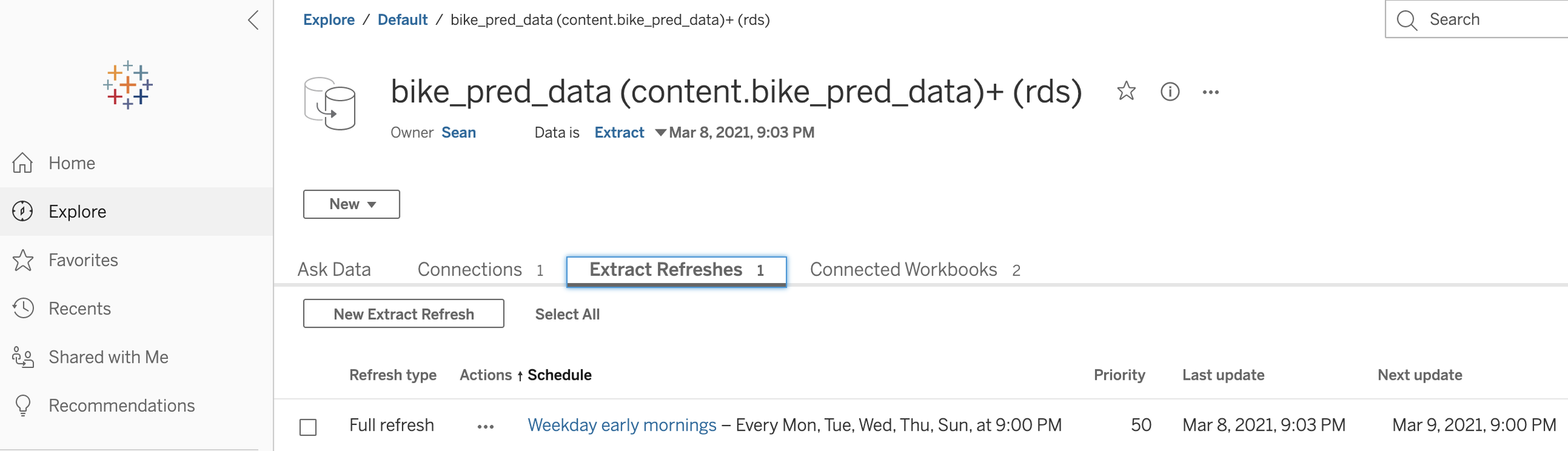1568x451 pixels.
Task: Open the Extract dropdown arrow
Action: click(660, 133)
